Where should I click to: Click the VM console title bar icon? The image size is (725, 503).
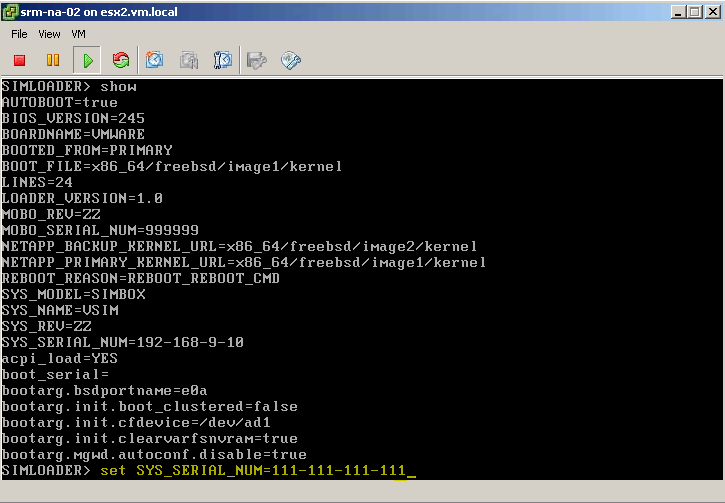coord(10,12)
